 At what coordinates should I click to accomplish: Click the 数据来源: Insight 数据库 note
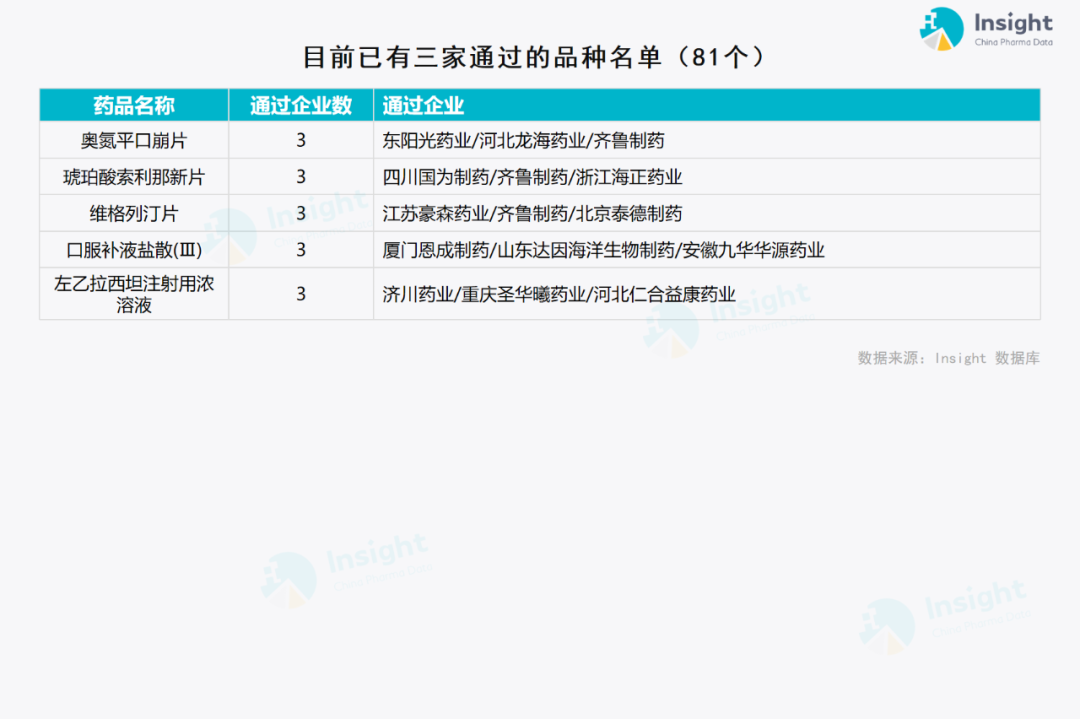(948, 358)
